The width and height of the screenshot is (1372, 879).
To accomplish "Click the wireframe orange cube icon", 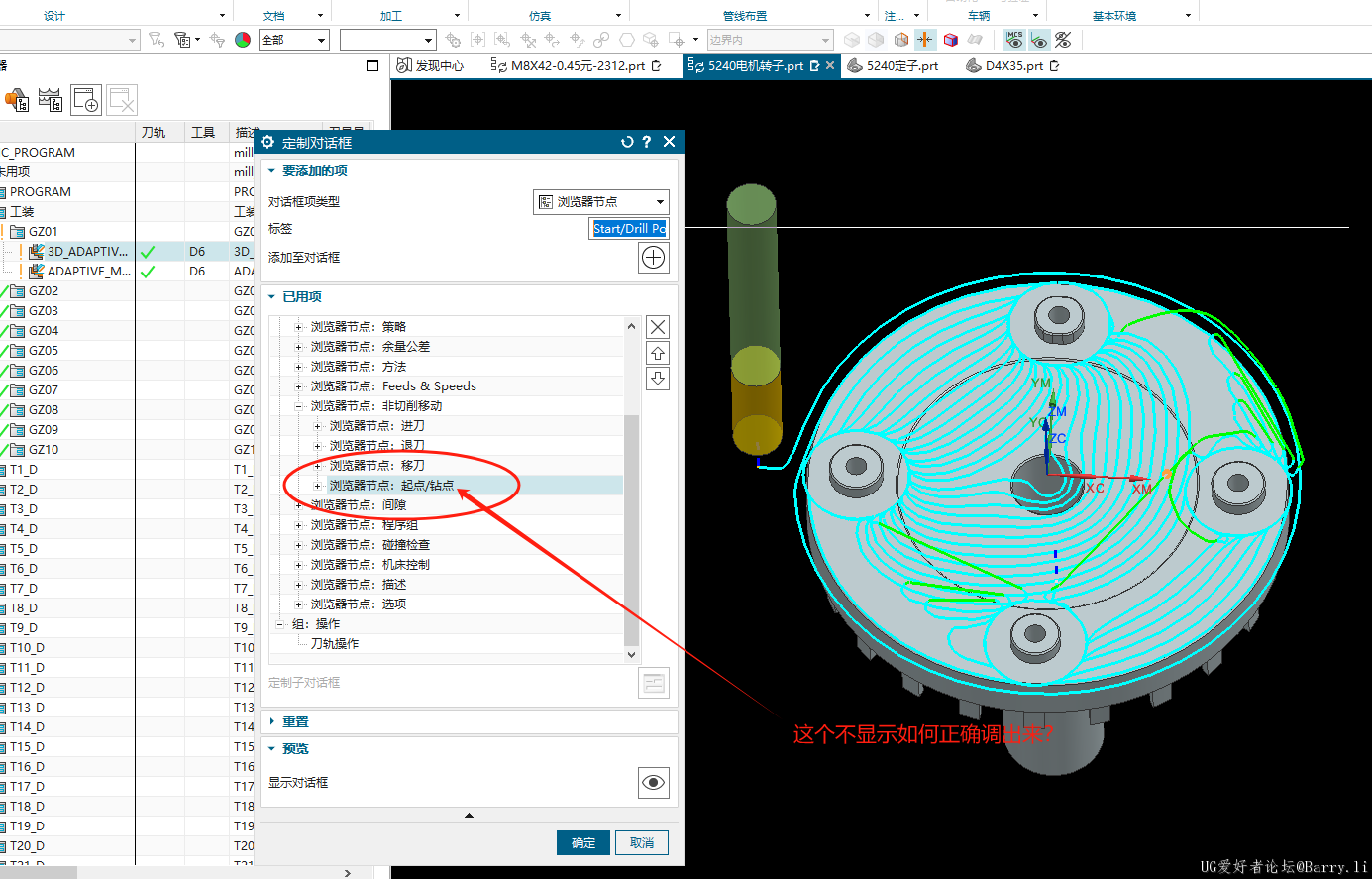I will [901, 40].
